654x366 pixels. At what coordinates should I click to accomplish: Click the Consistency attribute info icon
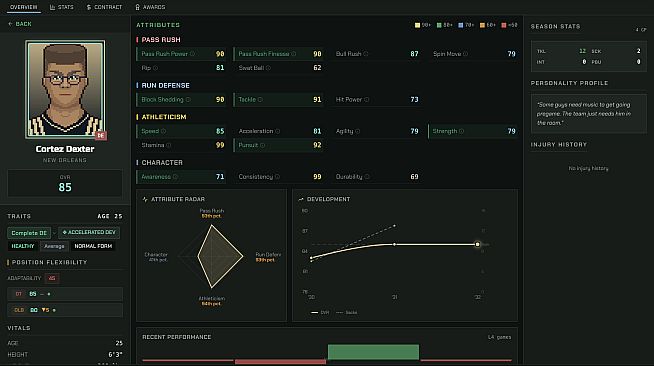tap(277, 177)
